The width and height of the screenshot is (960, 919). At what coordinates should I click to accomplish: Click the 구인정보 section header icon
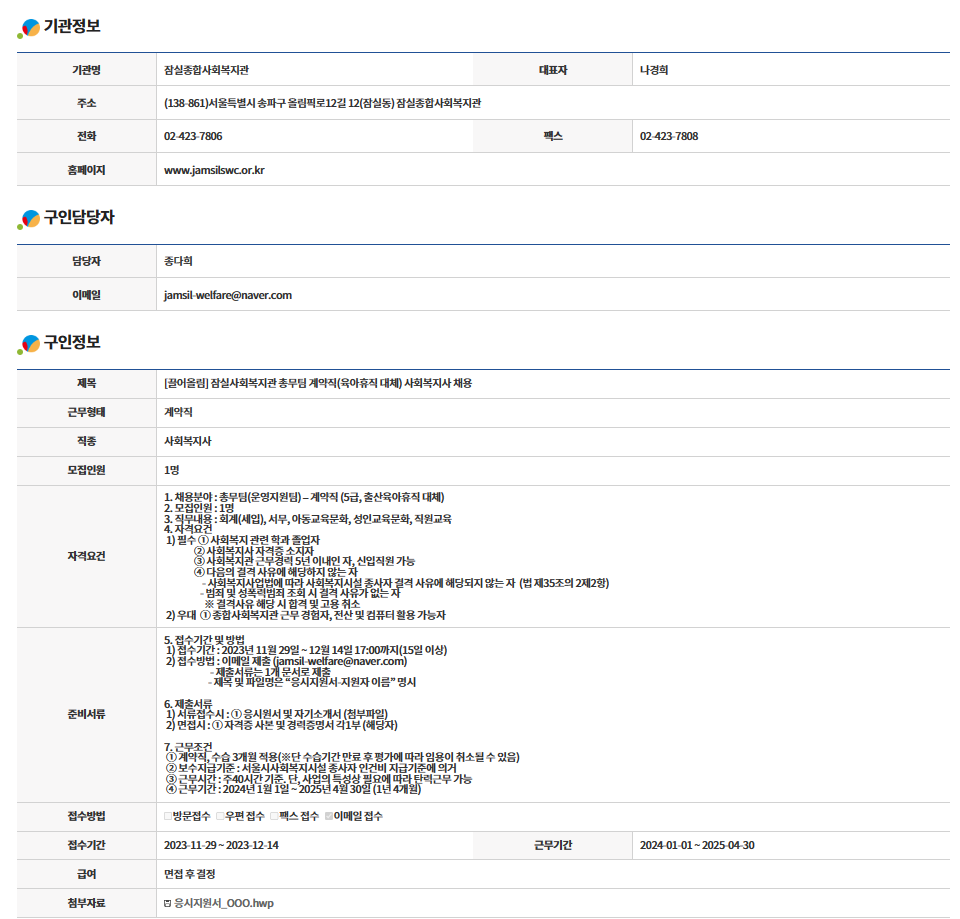[x=30, y=343]
